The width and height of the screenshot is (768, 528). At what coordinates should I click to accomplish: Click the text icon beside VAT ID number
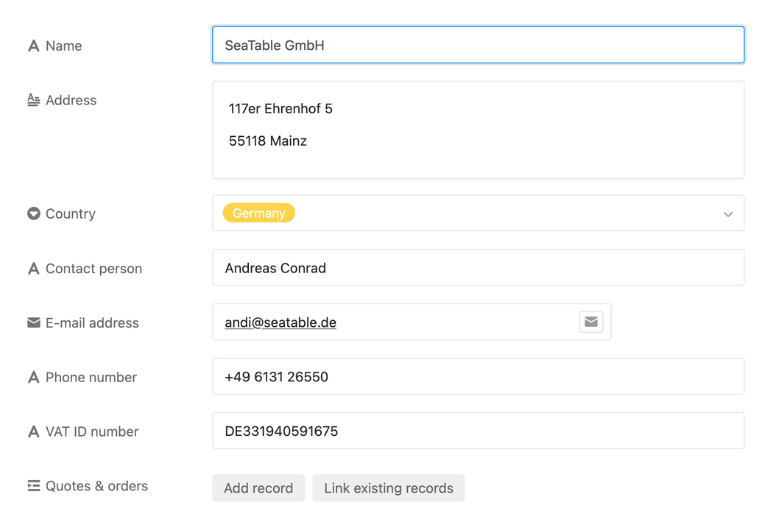tap(33, 432)
